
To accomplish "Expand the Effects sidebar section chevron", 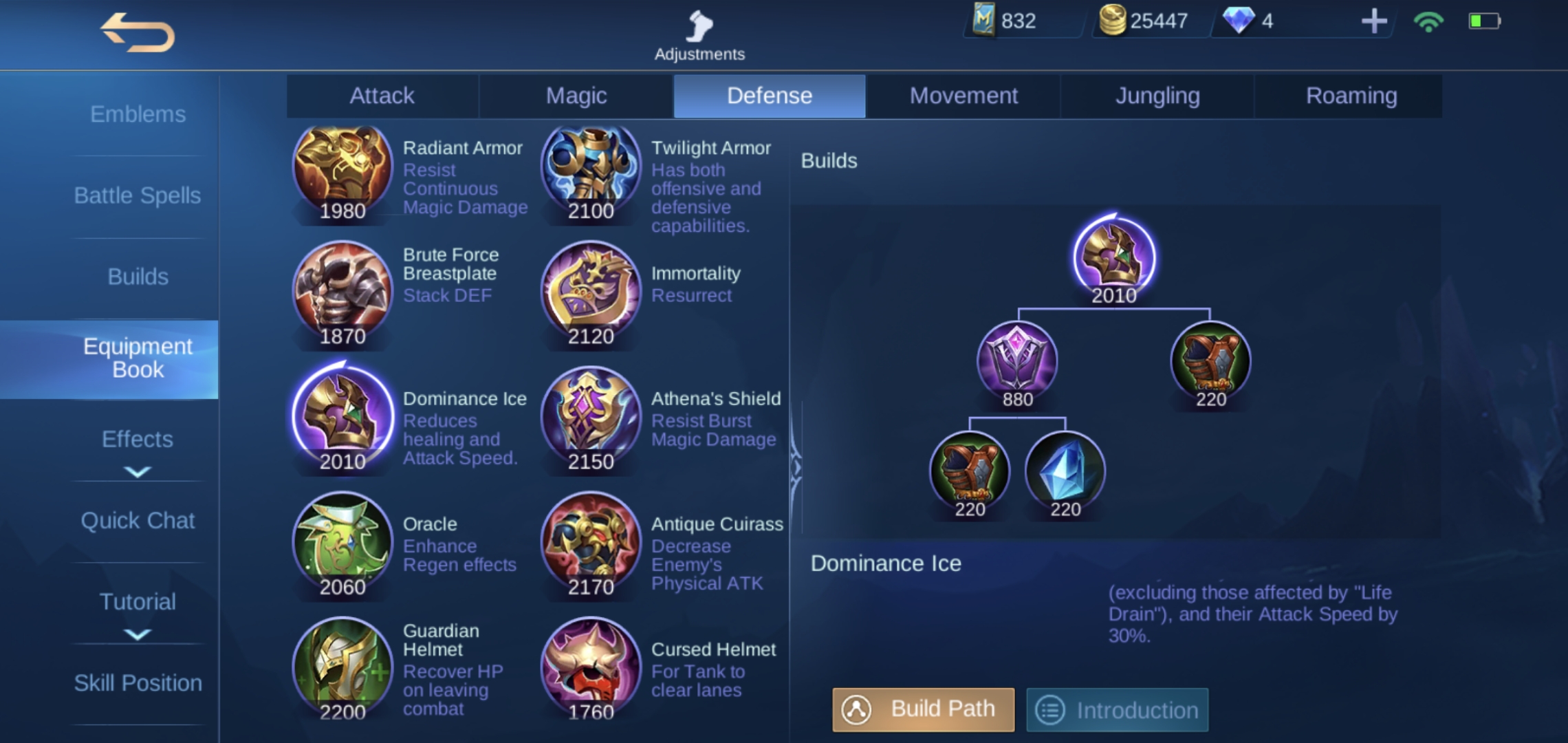I will 138,472.
